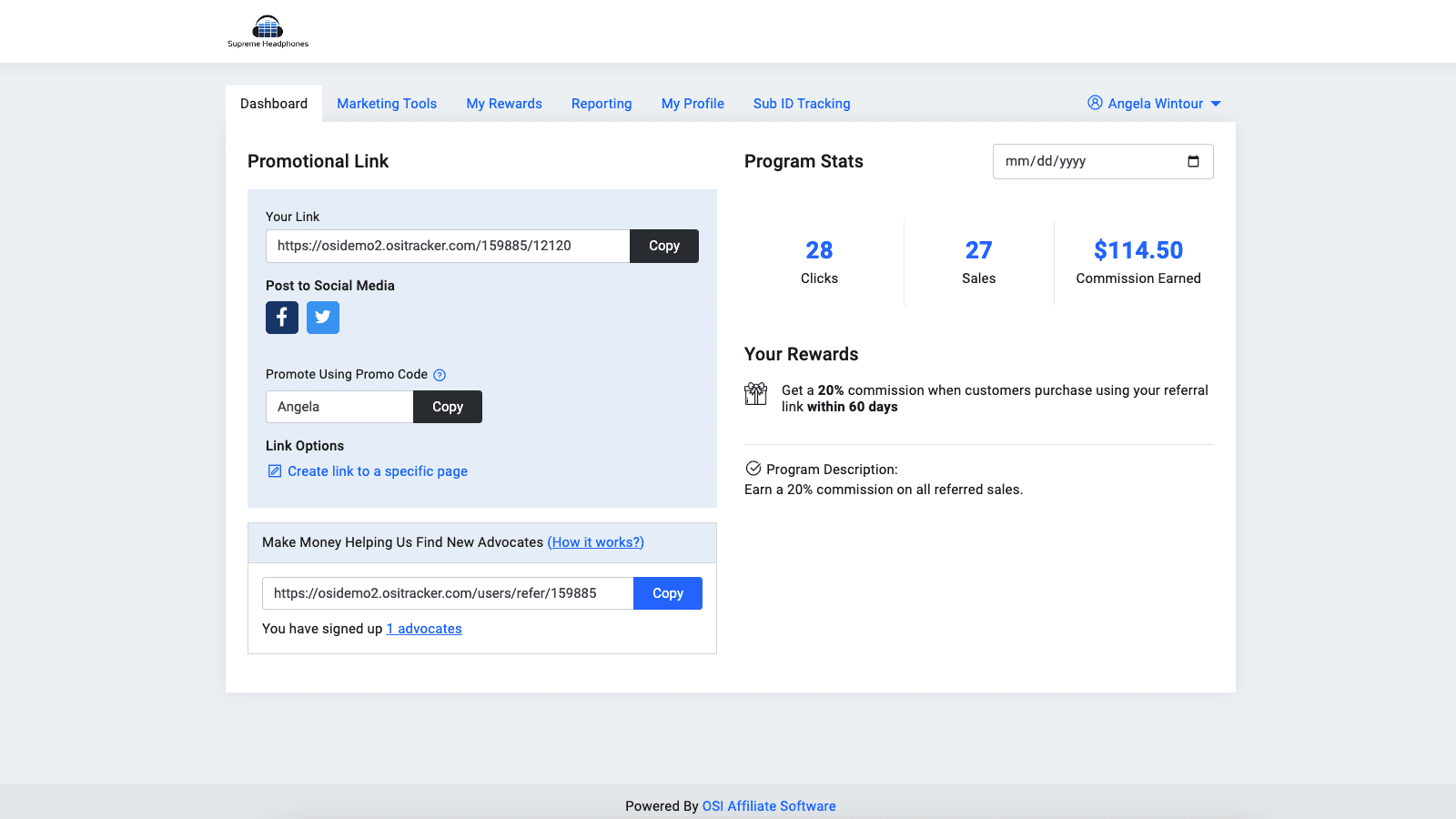1456x819 pixels.
Task: Click the link icon before Create link text
Action: point(274,470)
